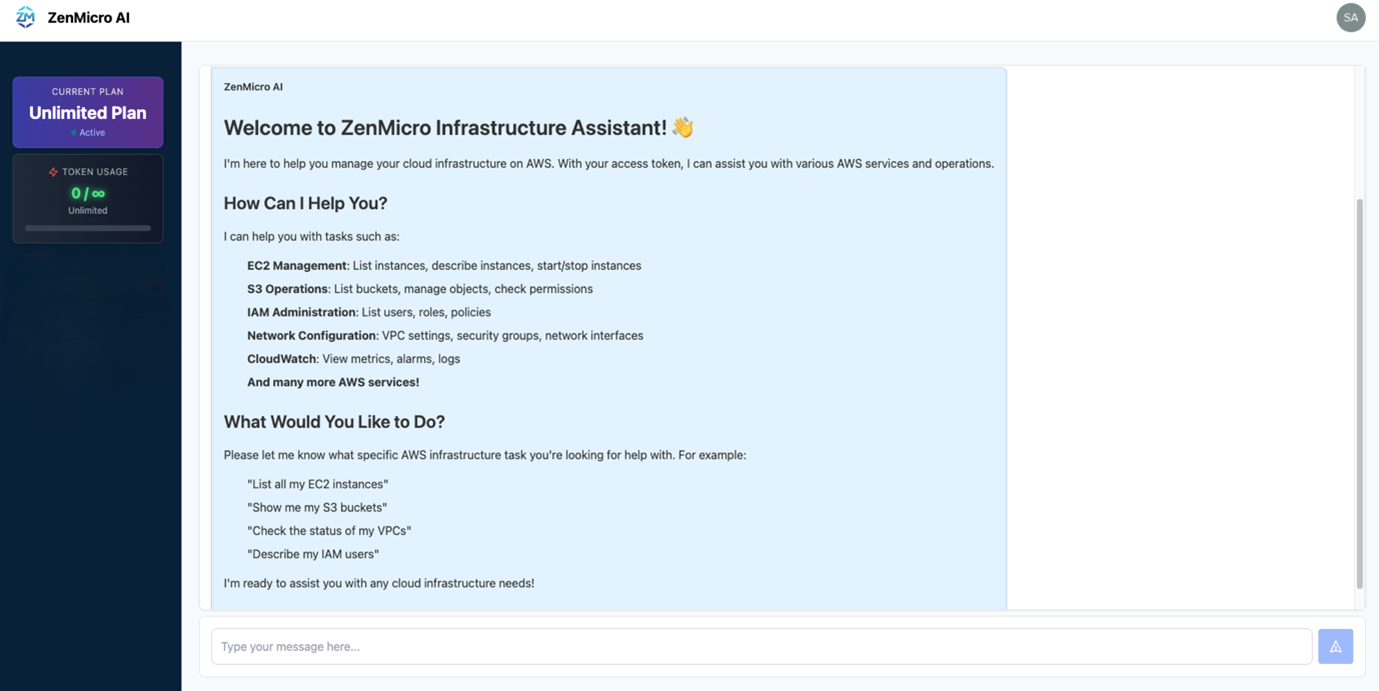Click the ZenMicro AI header title

pyautogui.click(x=88, y=18)
